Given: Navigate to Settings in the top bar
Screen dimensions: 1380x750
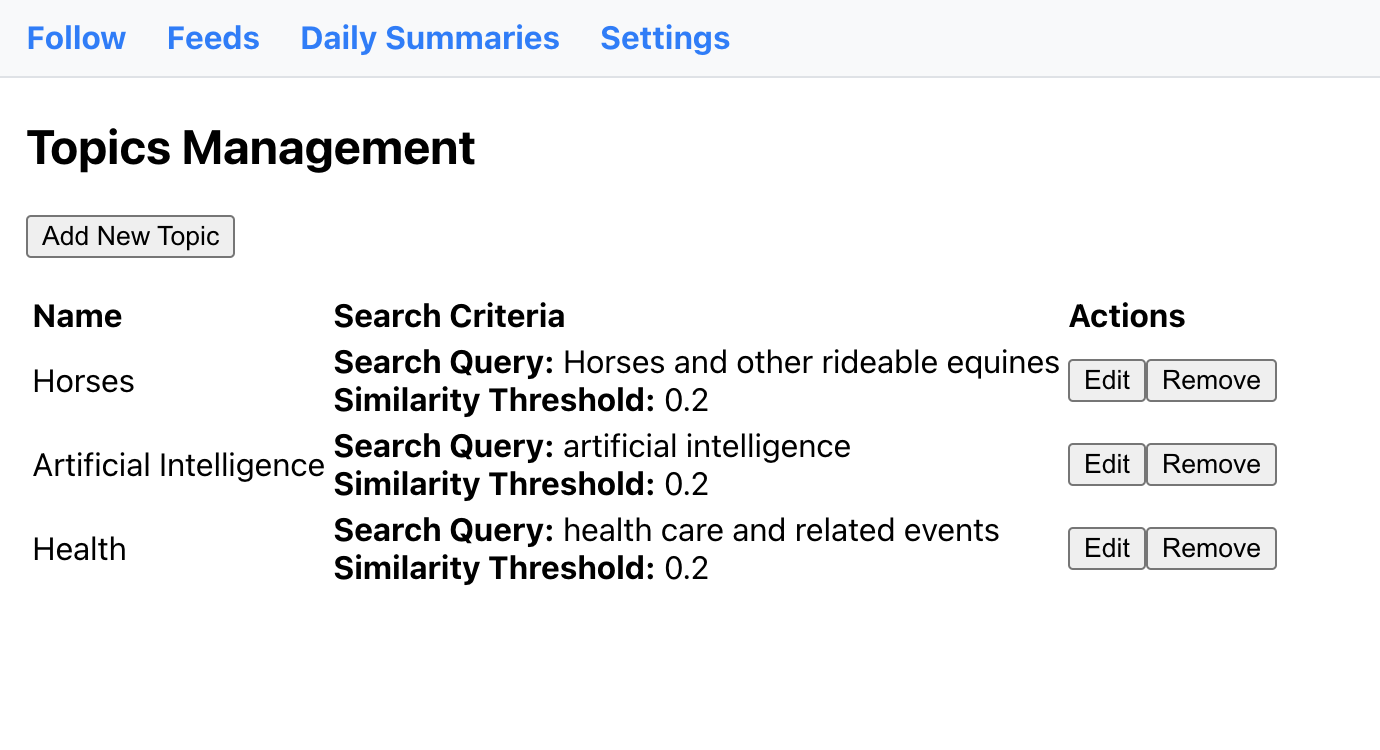Looking at the screenshot, I should click(665, 38).
